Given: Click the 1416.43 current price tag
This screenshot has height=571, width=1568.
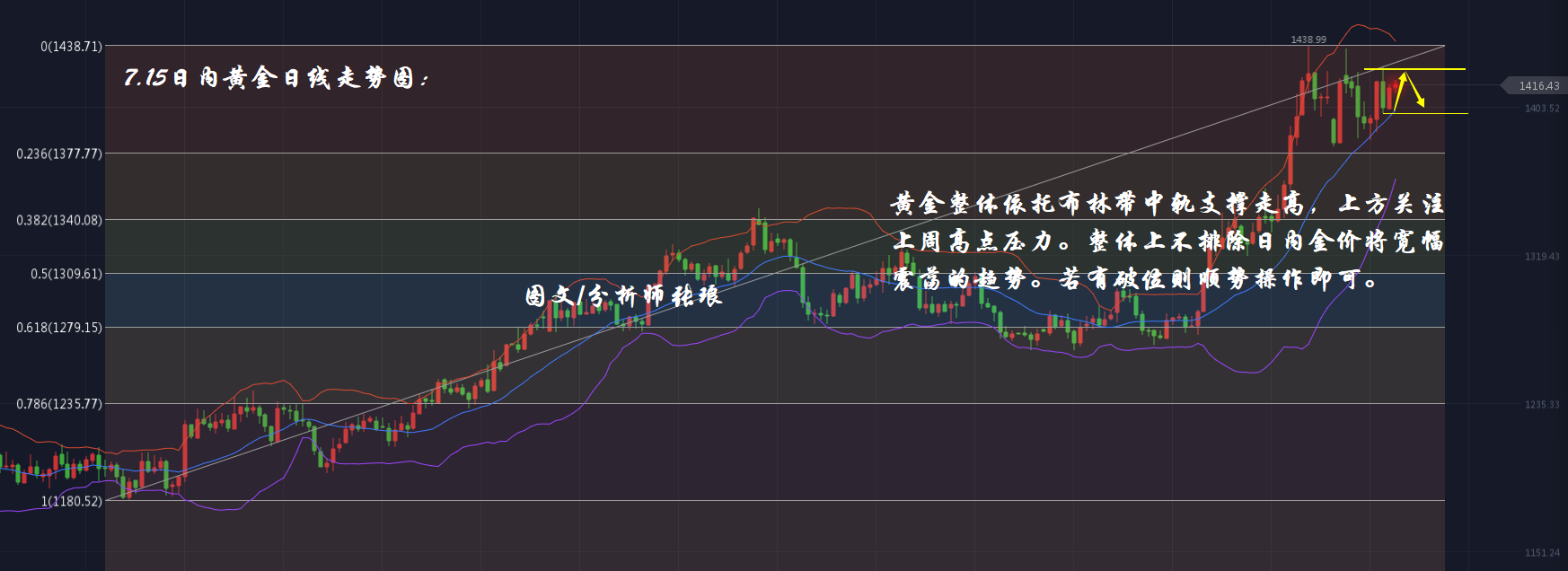Looking at the screenshot, I should tap(1537, 85).
